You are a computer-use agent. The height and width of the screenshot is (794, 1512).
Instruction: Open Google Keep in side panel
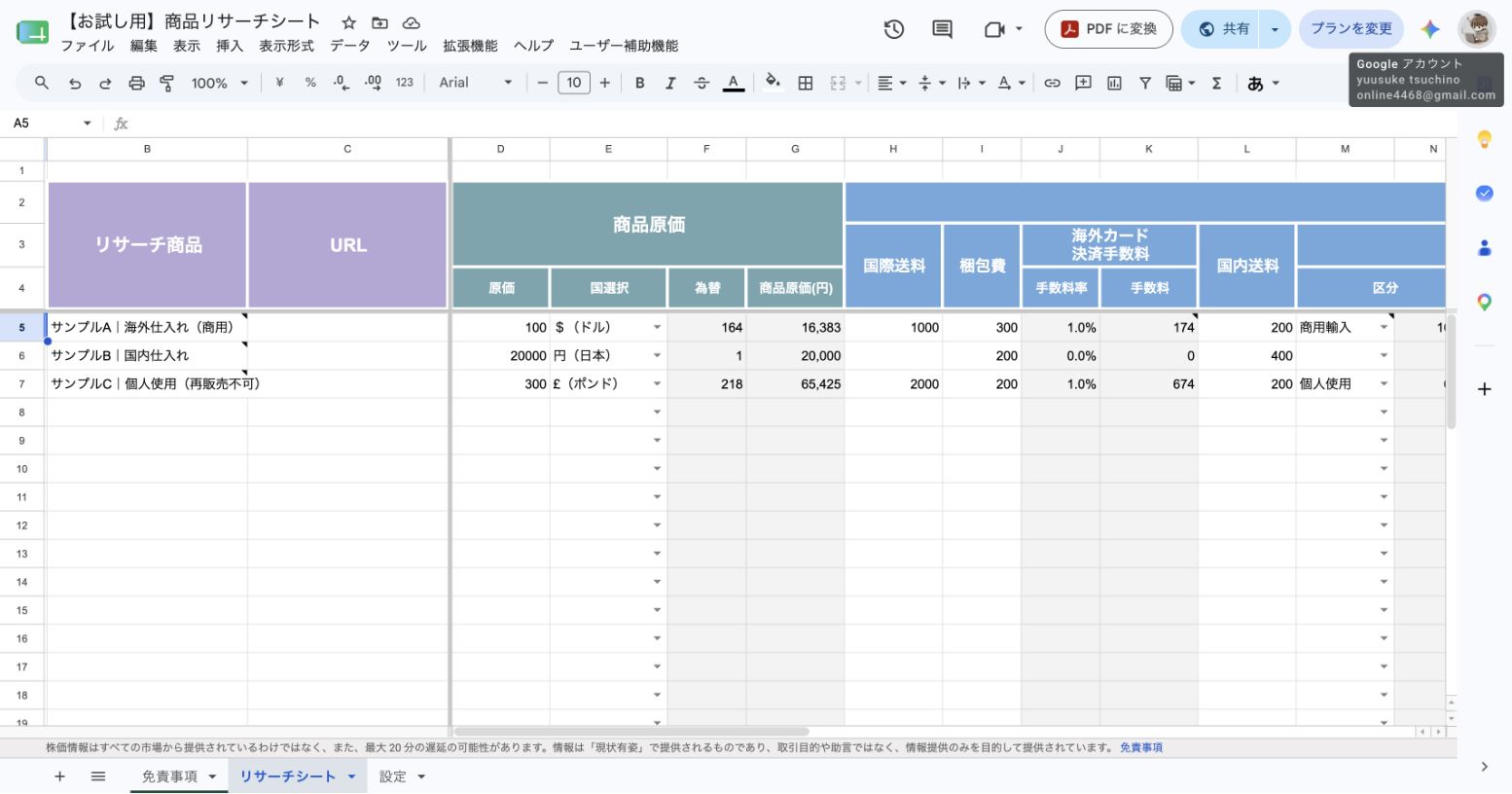(1484, 139)
